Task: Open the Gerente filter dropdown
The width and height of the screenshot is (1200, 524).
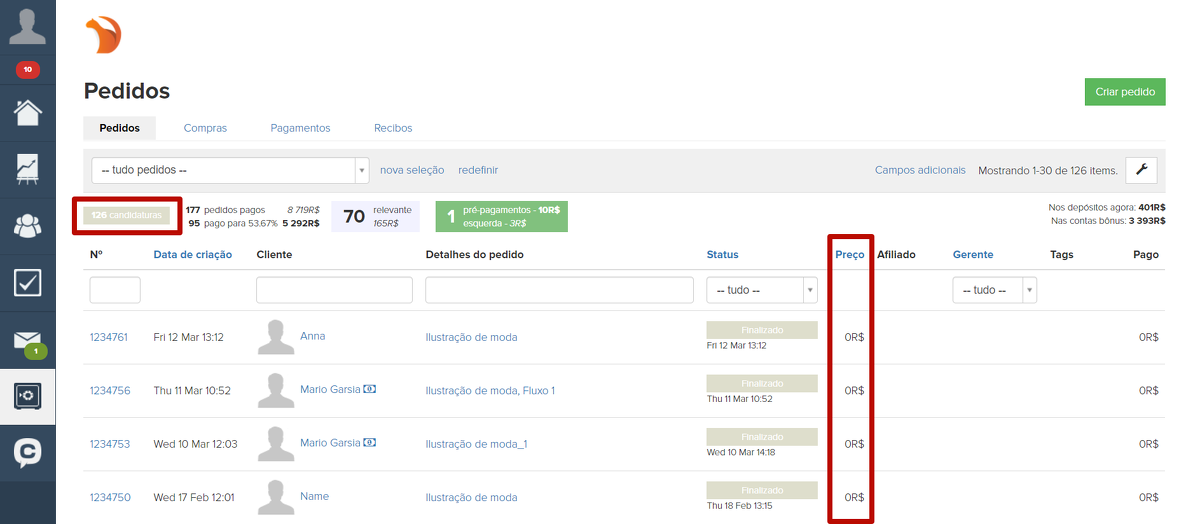Action: click(x=994, y=290)
